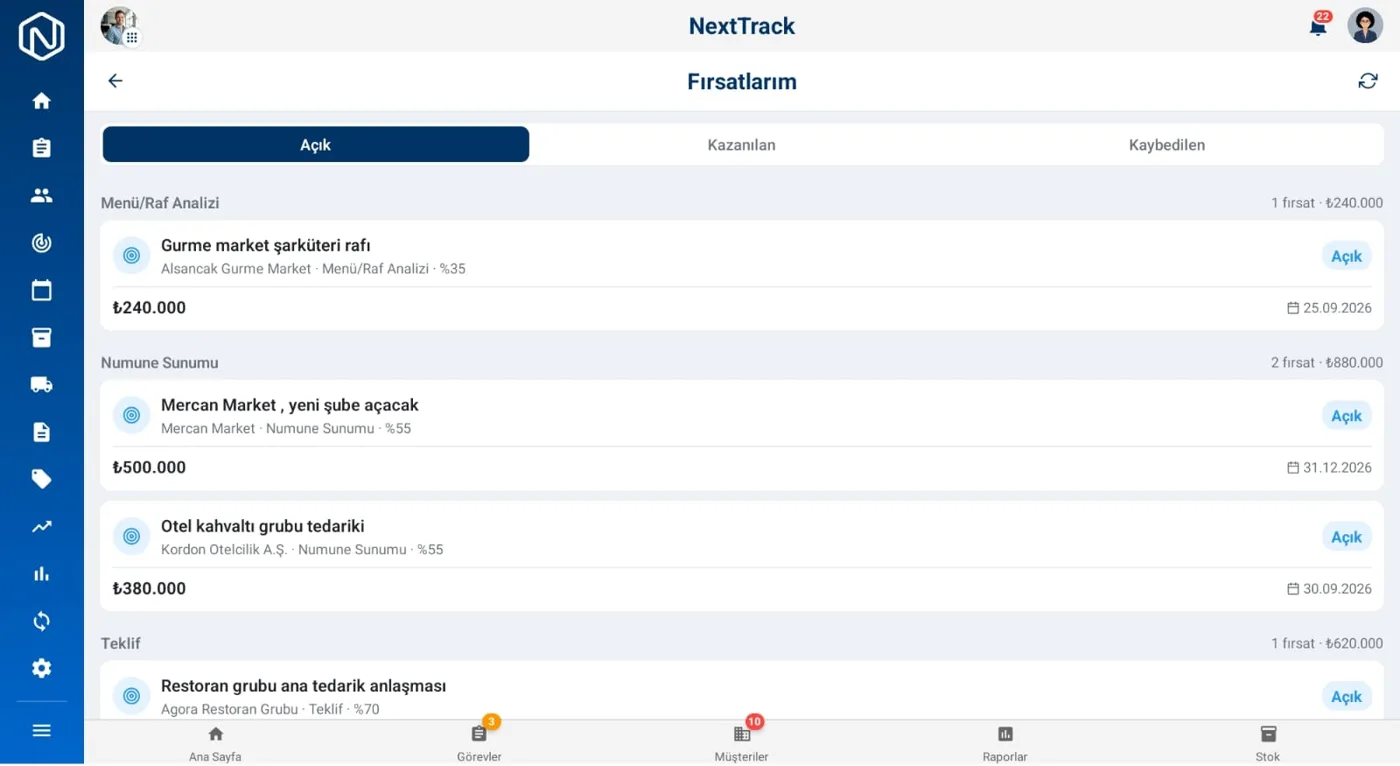Open the trending-up line icon in the sidebar
The height and width of the screenshot is (766, 1400).
(41, 527)
